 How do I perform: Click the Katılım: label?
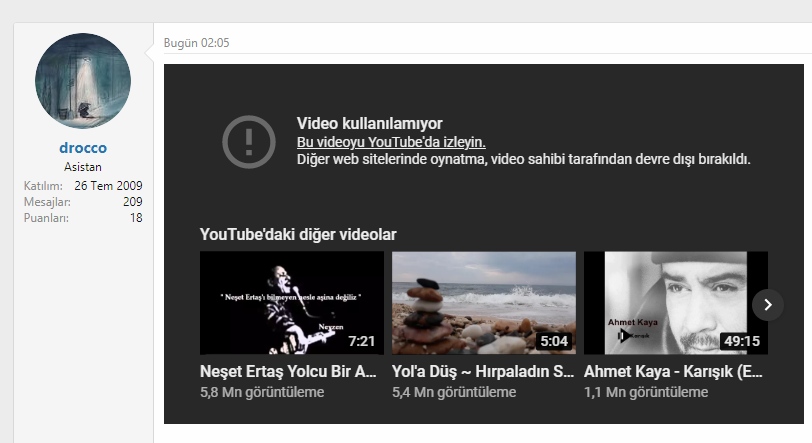(43, 185)
